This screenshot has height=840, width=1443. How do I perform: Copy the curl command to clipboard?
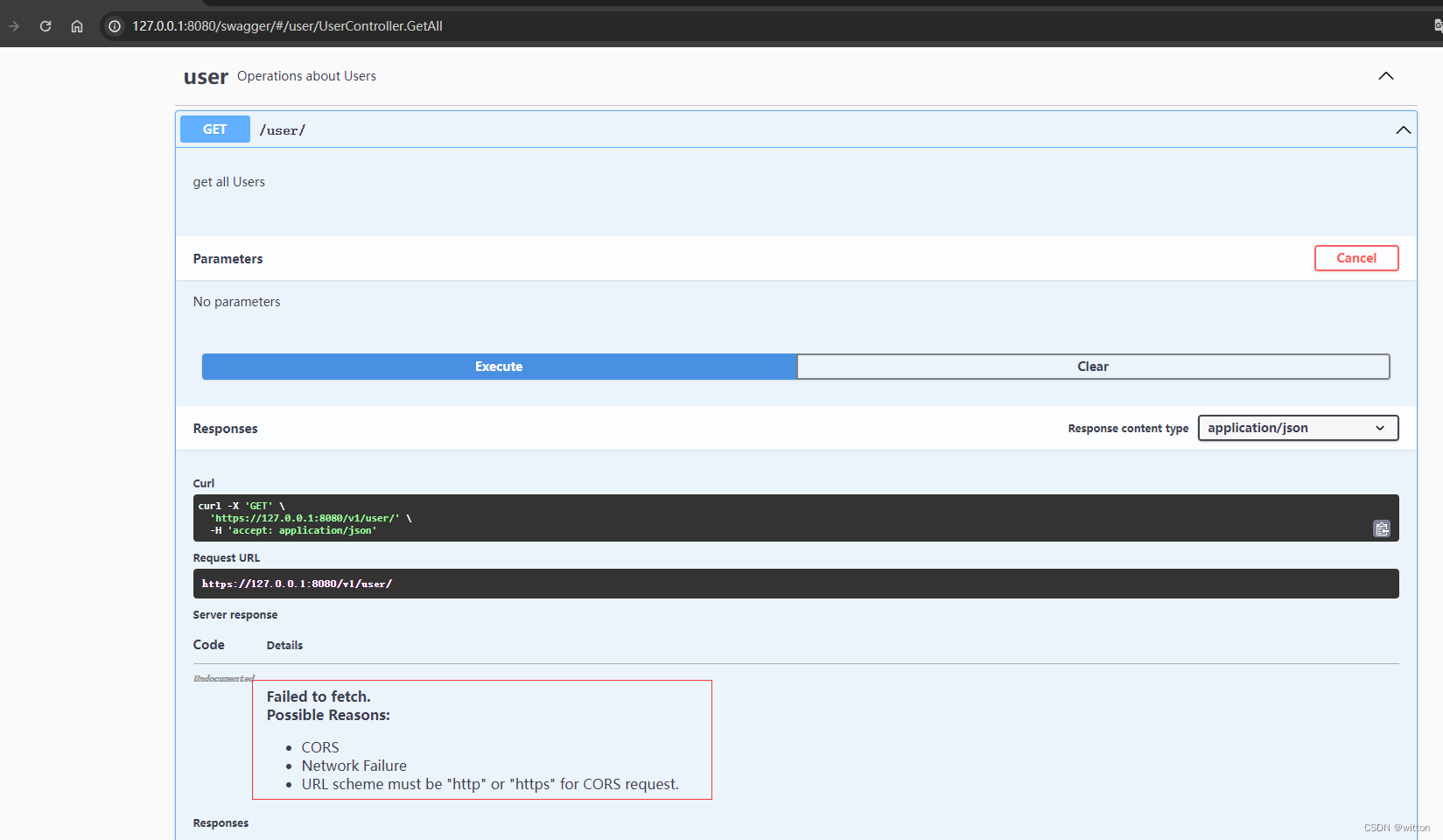[1381, 528]
